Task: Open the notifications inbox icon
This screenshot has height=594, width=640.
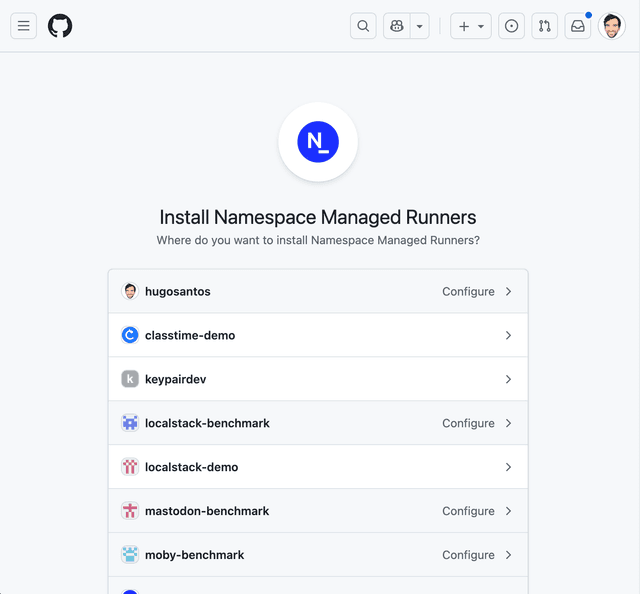Action: [x=578, y=26]
